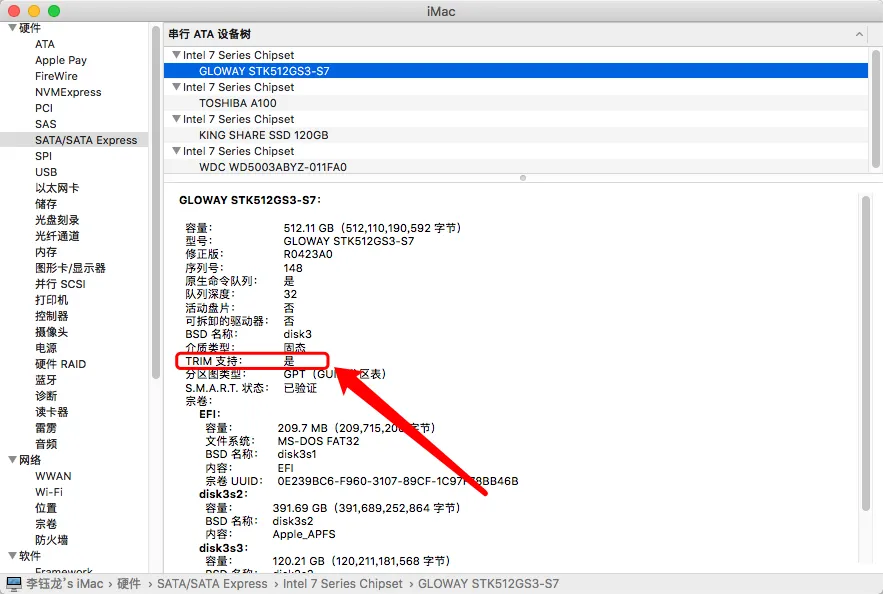Click the serial number value 148
This screenshot has width=883, height=594.
(x=293, y=268)
